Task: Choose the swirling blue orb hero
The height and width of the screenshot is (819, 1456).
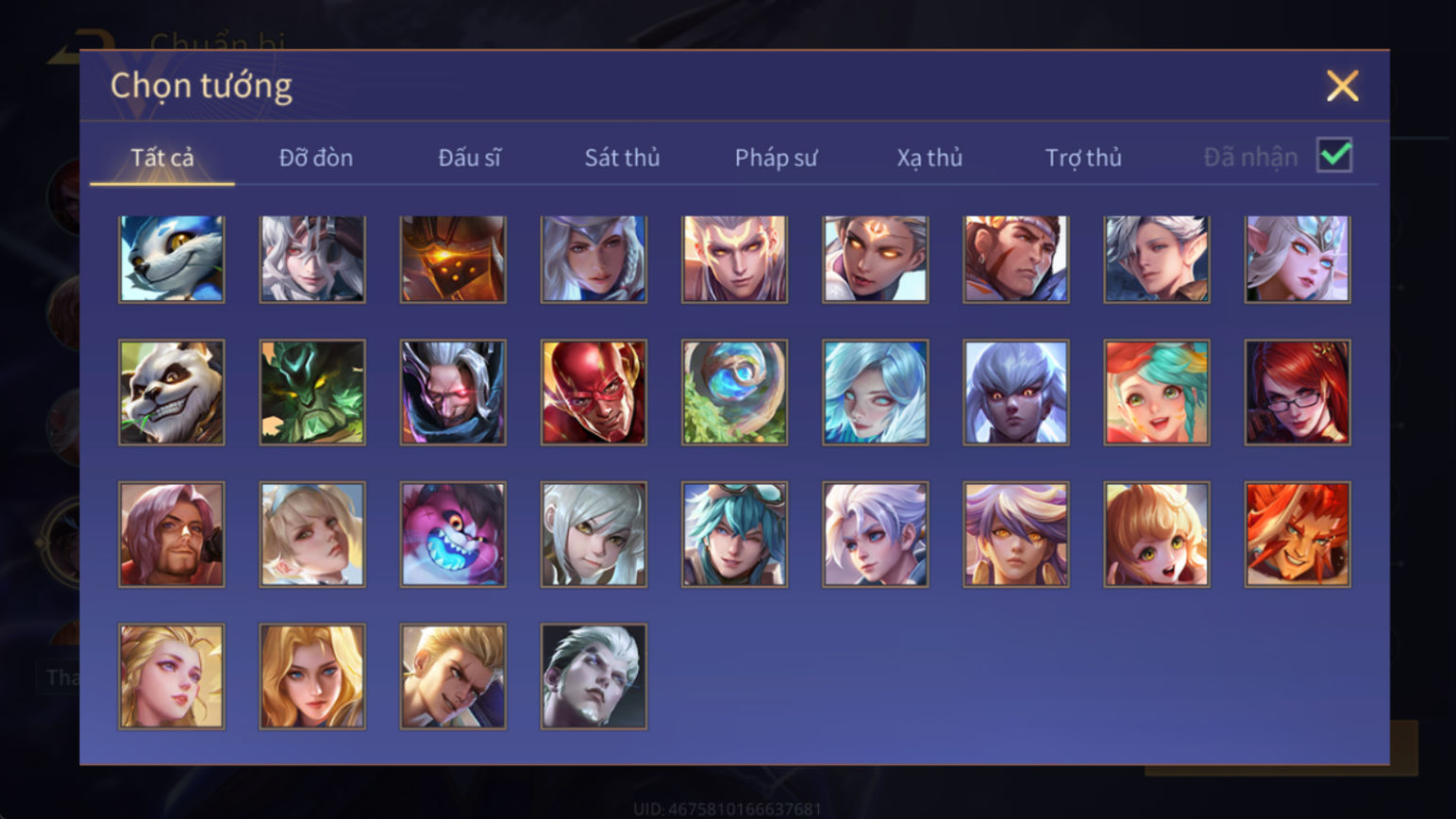Action: (x=734, y=392)
